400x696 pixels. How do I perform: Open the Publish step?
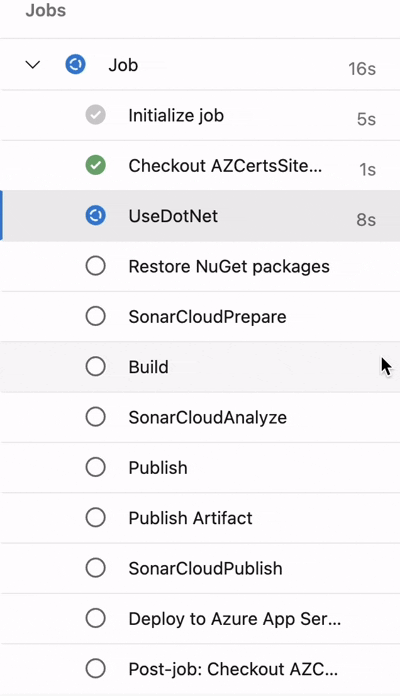[x=200, y=467]
